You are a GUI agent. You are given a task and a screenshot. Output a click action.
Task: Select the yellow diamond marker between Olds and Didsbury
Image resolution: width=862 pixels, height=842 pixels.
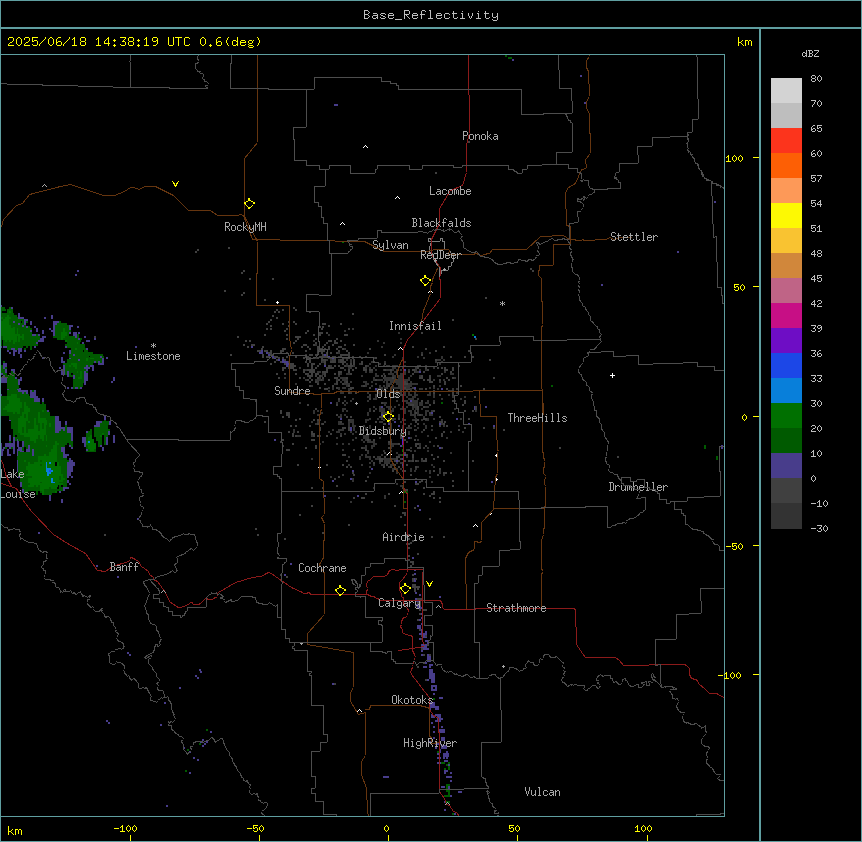point(388,417)
